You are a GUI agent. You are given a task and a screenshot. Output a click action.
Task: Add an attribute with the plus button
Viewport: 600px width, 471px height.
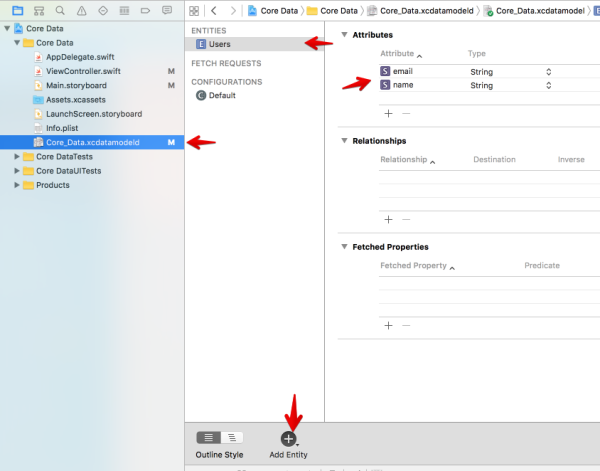[389, 114]
